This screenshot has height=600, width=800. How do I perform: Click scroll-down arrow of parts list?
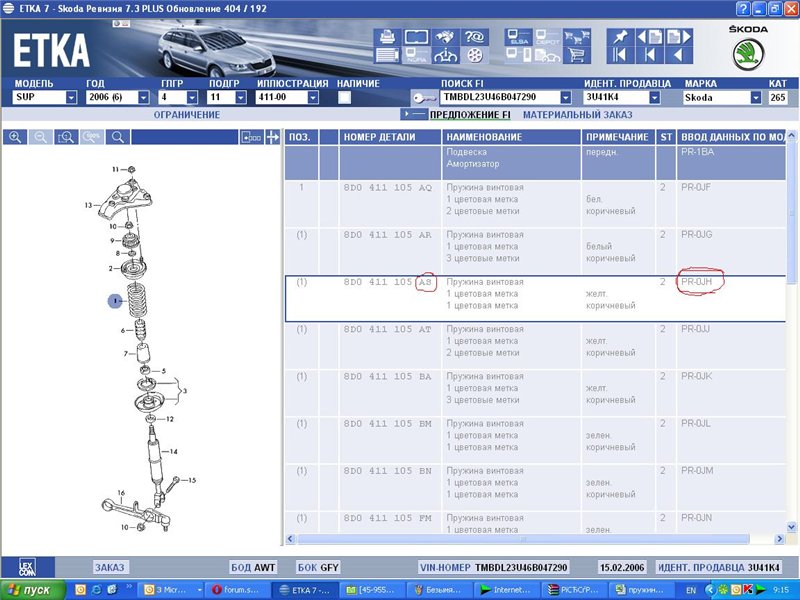(791, 527)
